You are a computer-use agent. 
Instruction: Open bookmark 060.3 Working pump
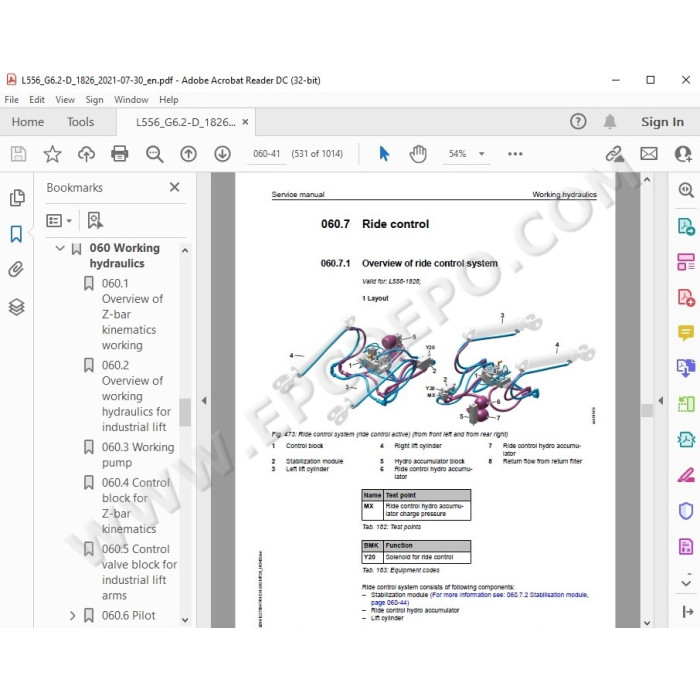(138, 454)
